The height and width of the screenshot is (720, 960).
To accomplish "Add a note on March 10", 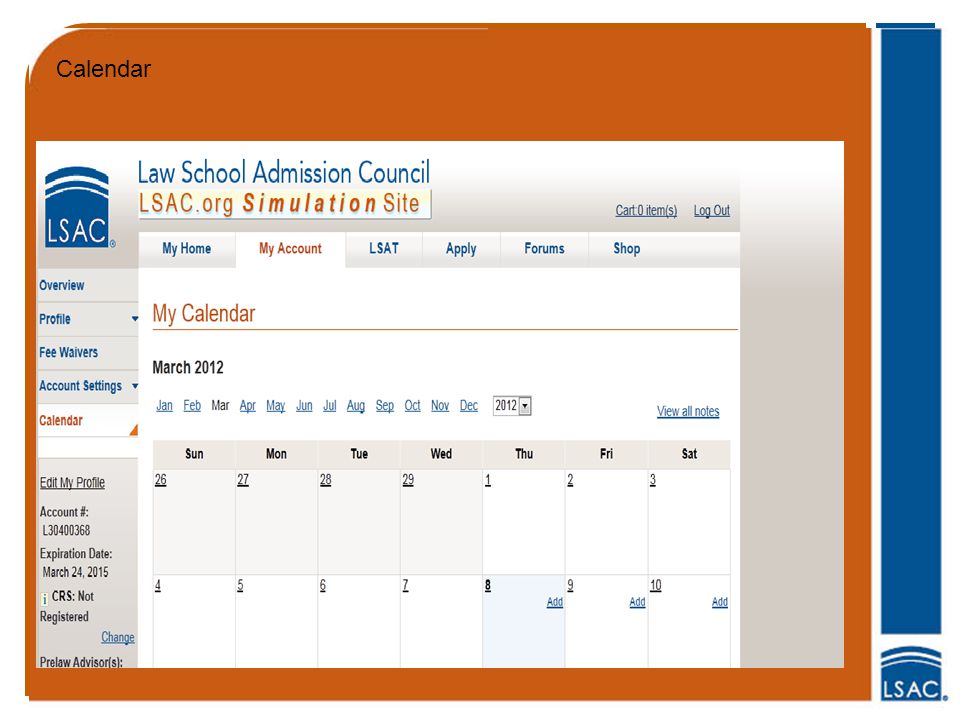I will click(x=720, y=602).
